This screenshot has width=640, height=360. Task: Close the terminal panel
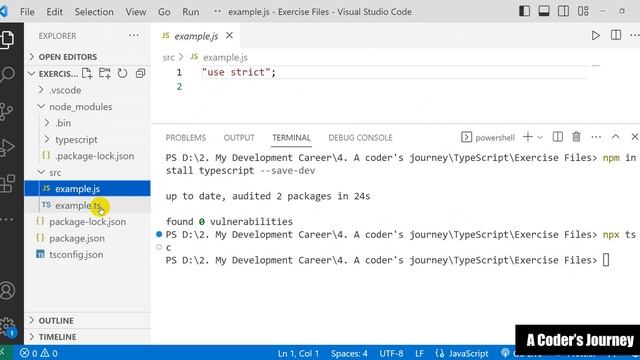point(635,137)
